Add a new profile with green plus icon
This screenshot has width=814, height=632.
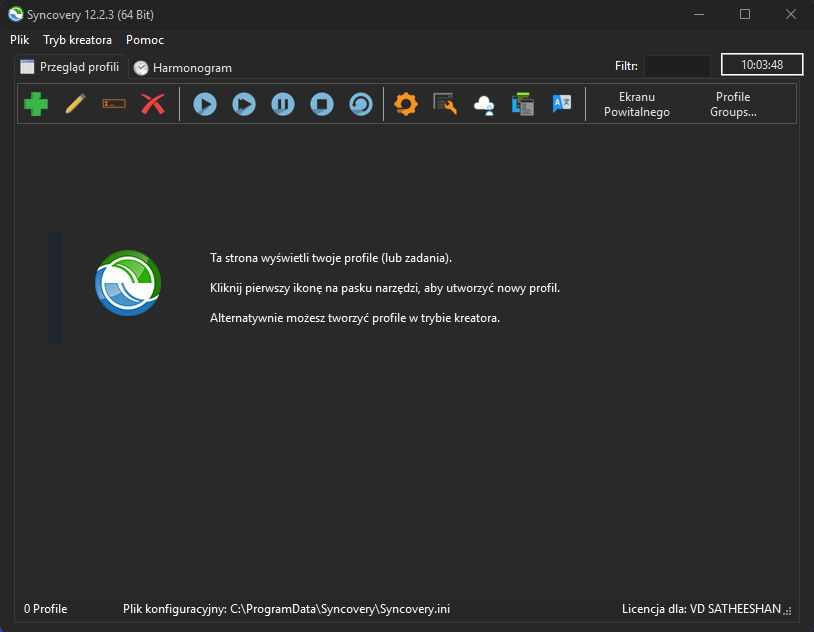36,104
